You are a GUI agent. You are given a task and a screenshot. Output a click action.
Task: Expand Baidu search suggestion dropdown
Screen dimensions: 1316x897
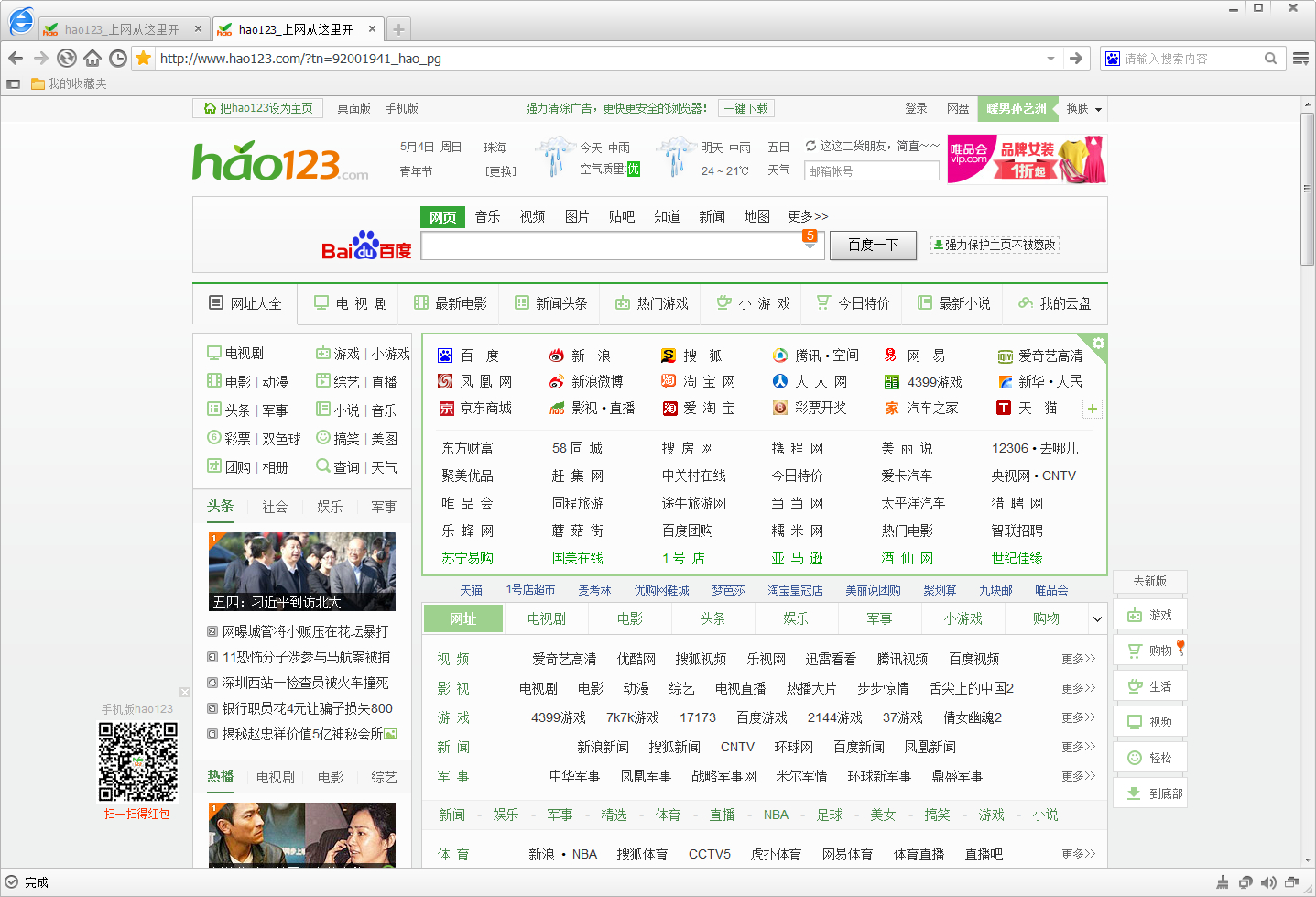point(810,245)
